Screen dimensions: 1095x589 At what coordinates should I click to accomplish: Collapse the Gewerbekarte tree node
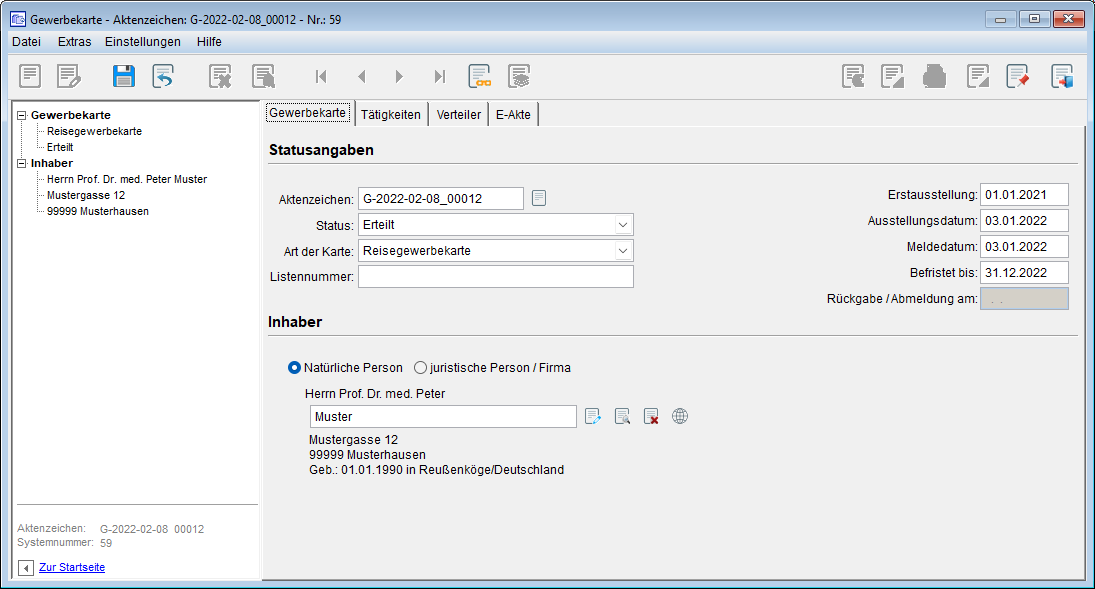pos(22,115)
